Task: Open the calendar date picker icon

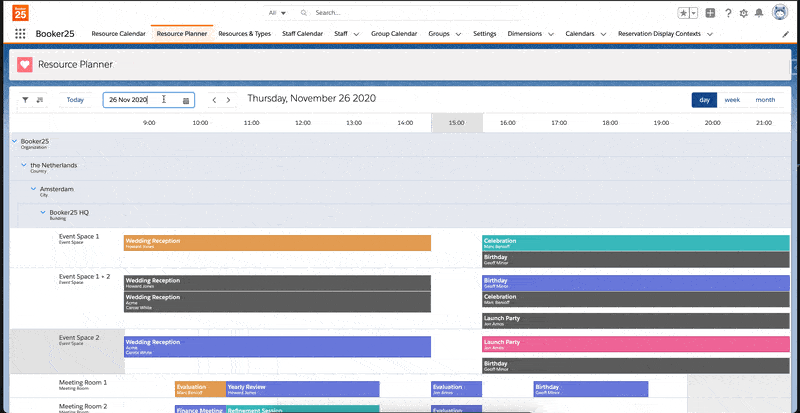Action: pos(186,100)
